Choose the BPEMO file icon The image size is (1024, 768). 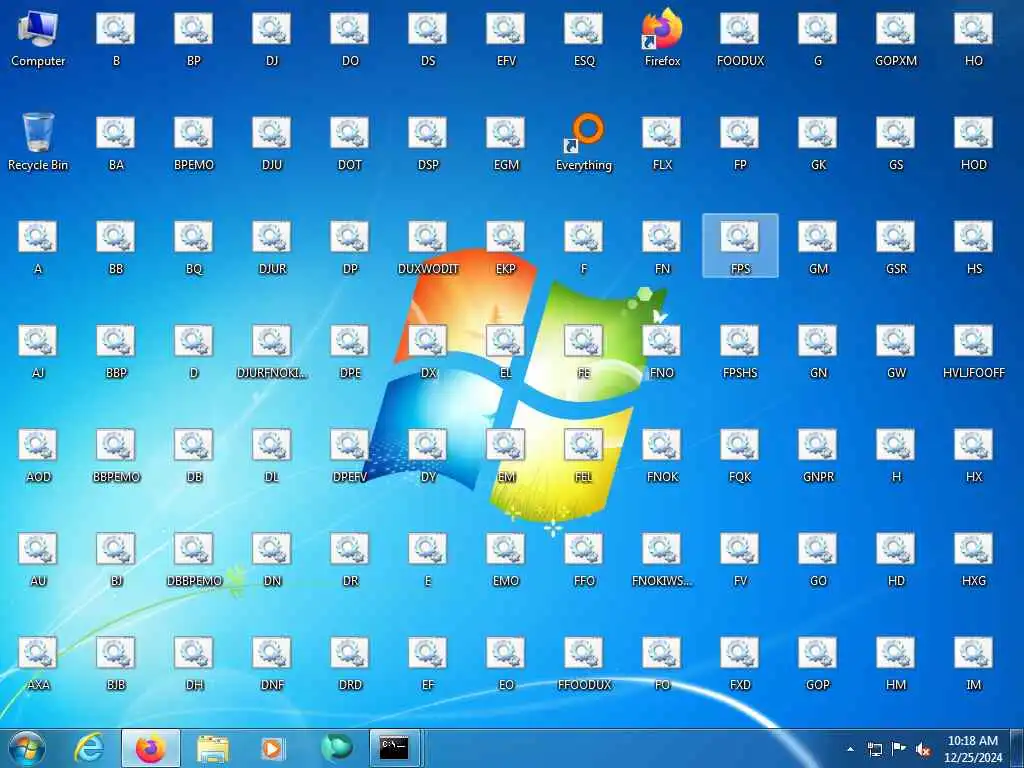pyautogui.click(x=194, y=143)
